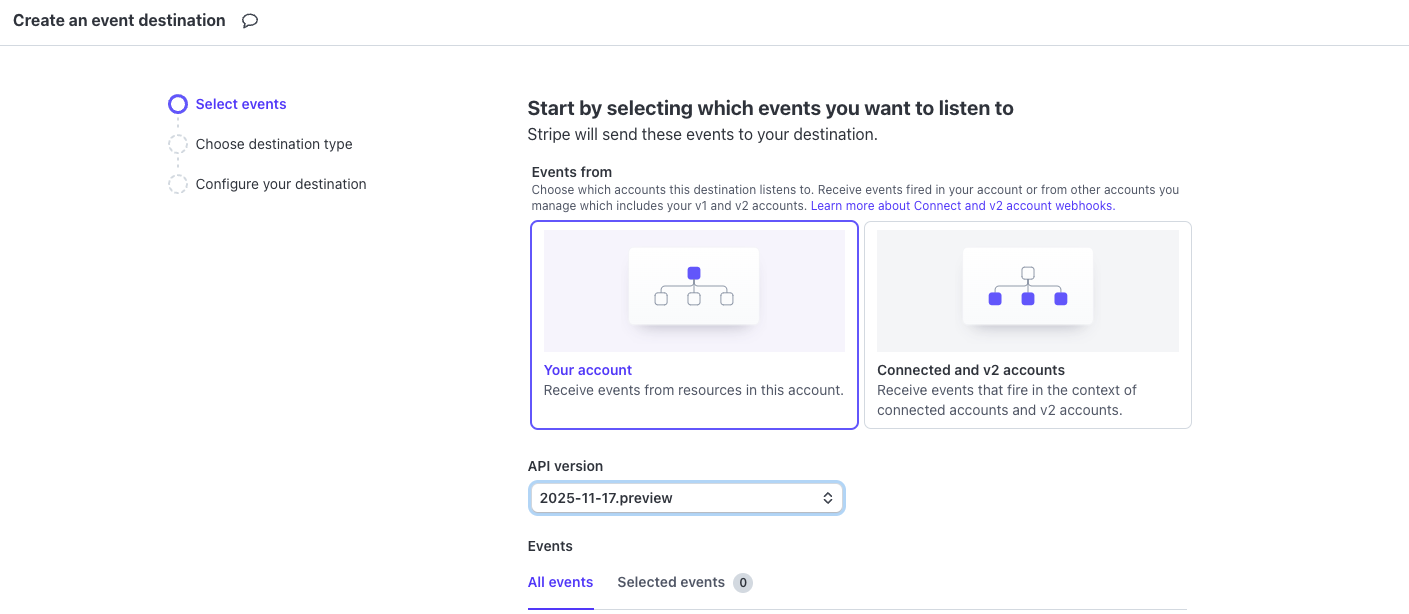This screenshot has height=614, width=1409.
Task: Click the Your account link label
Action: pyautogui.click(x=587, y=370)
